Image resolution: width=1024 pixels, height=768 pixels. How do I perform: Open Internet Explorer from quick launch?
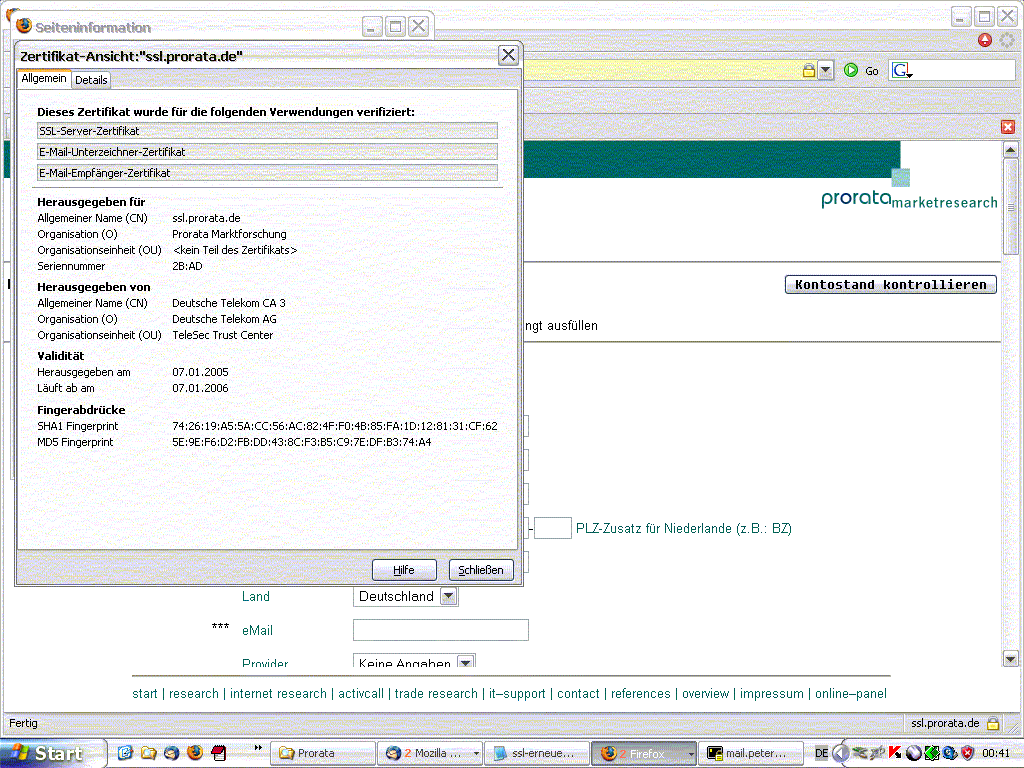(x=125, y=753)
